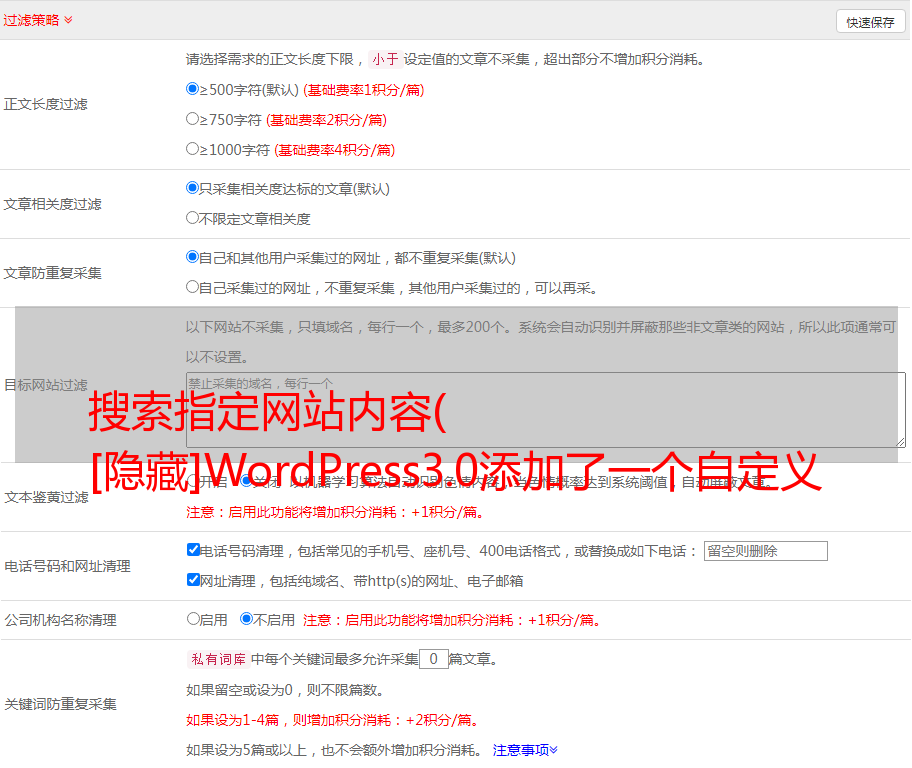Click the 文本鉴黄过滤 row label
This screenshot has width=912, height=768.
click(47, 497)
